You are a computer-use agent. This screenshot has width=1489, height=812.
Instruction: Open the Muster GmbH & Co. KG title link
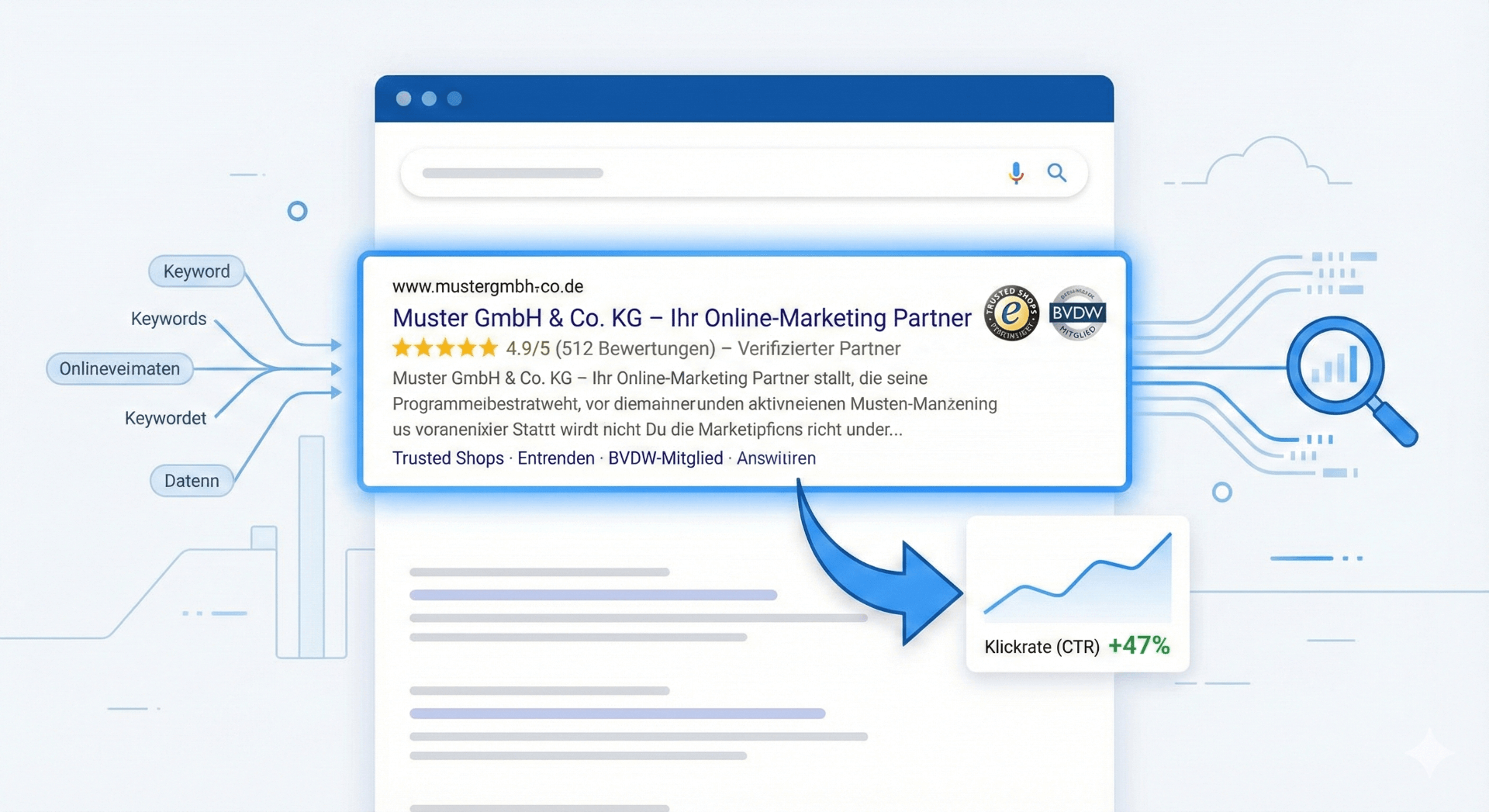pyautogui.click(x=681, y=318)
